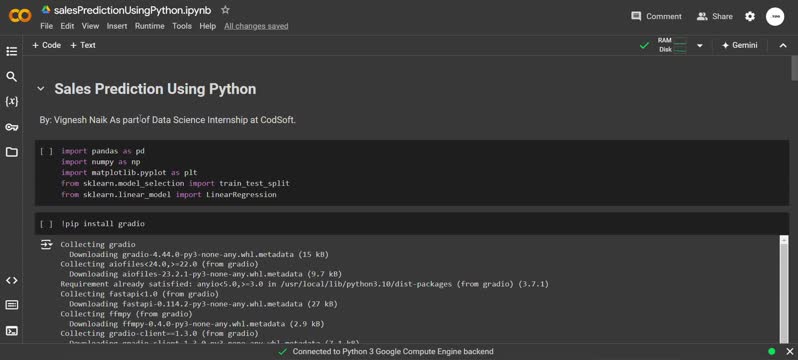Star the notebook salesPredictionUsingPython.ipynb
The height and width of the screenshot is (360, 798).
tap(225, 10)
